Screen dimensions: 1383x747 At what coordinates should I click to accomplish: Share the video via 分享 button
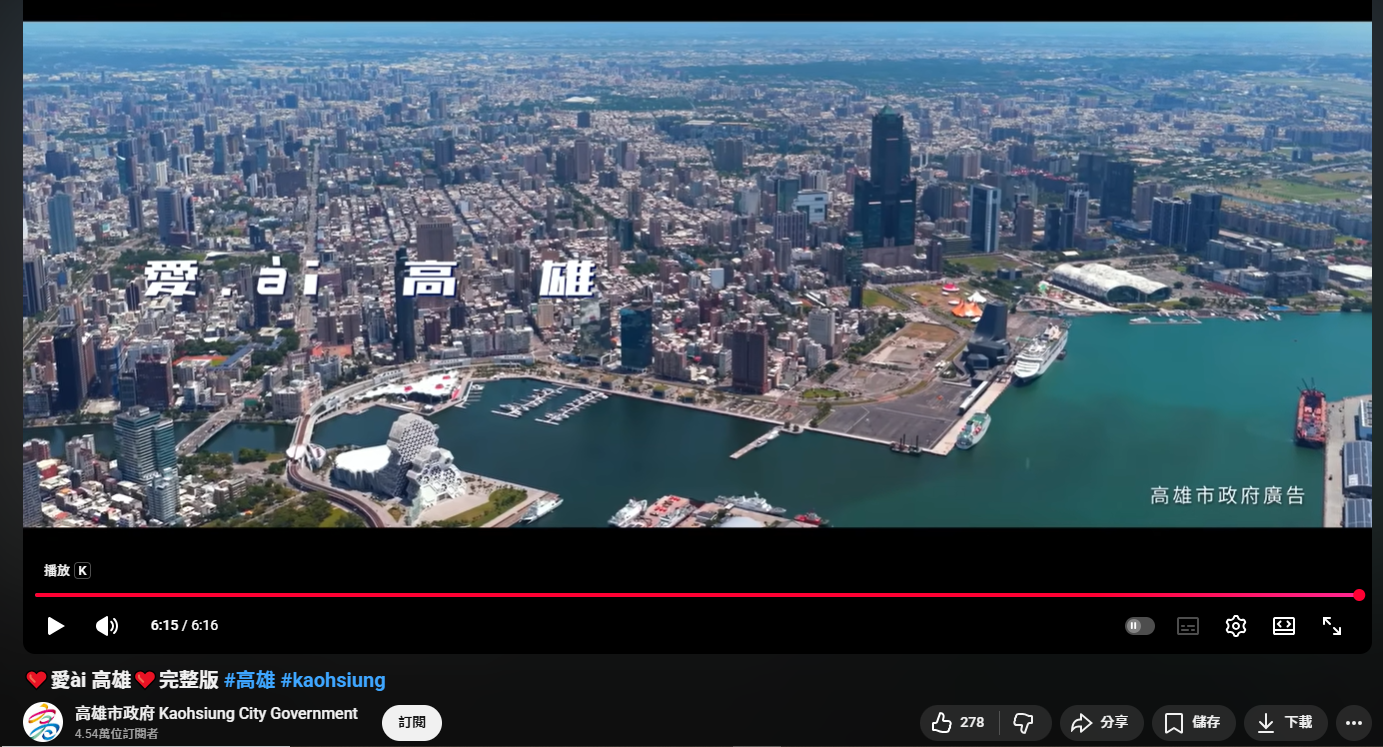pyautogui.click(x=1100, y=722)
